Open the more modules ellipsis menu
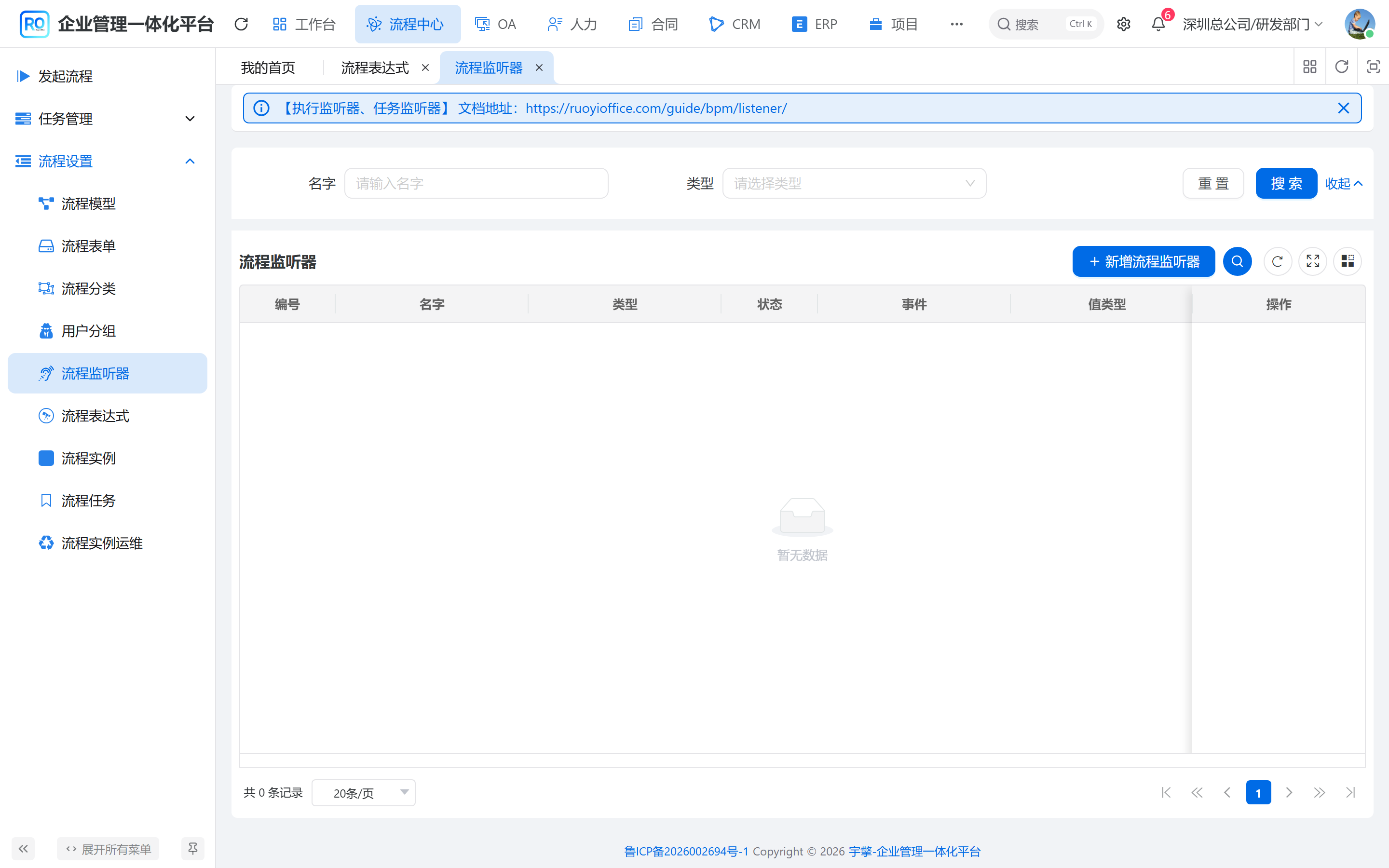 coord(956,24)
